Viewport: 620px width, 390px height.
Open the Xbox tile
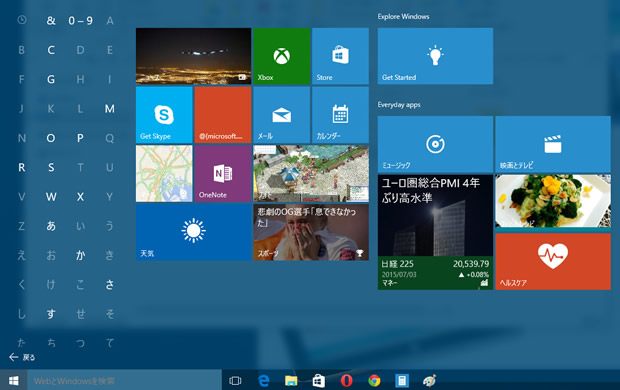pyautogui.click(x=282, y=56)
